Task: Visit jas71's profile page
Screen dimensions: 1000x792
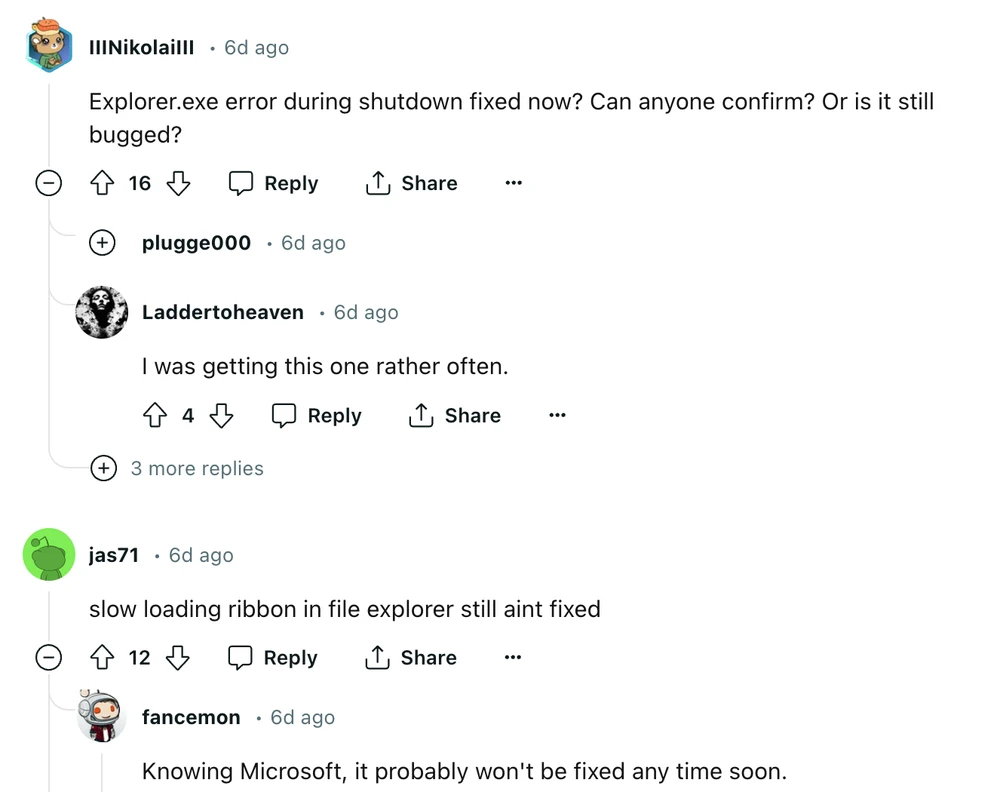Action: click(113, 555)
